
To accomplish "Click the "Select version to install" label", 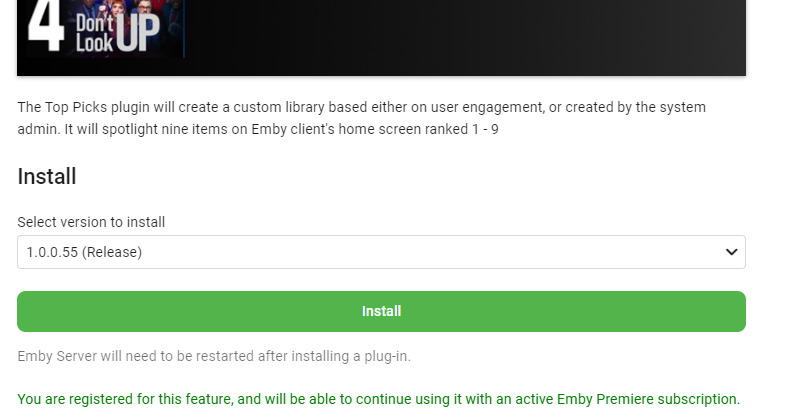I will click(x=91, y=222).
